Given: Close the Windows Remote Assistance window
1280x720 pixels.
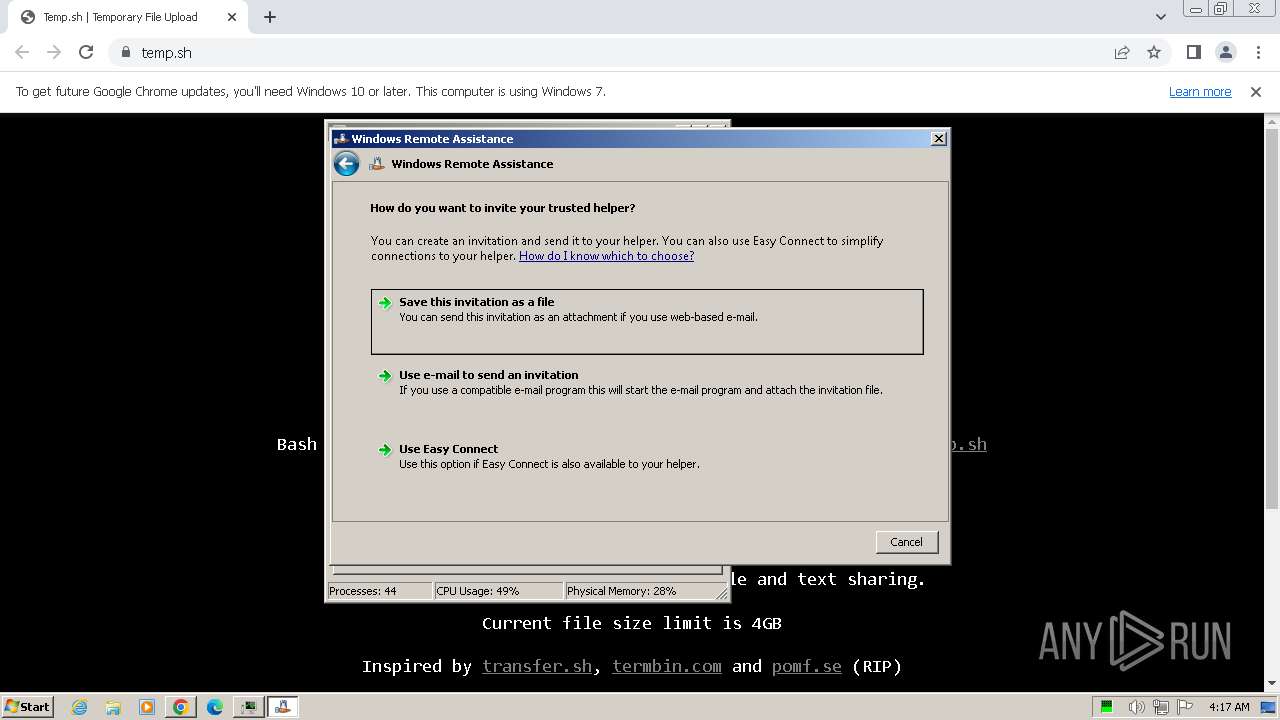Looking at the screenshot, I should click(x=938, y=139).
